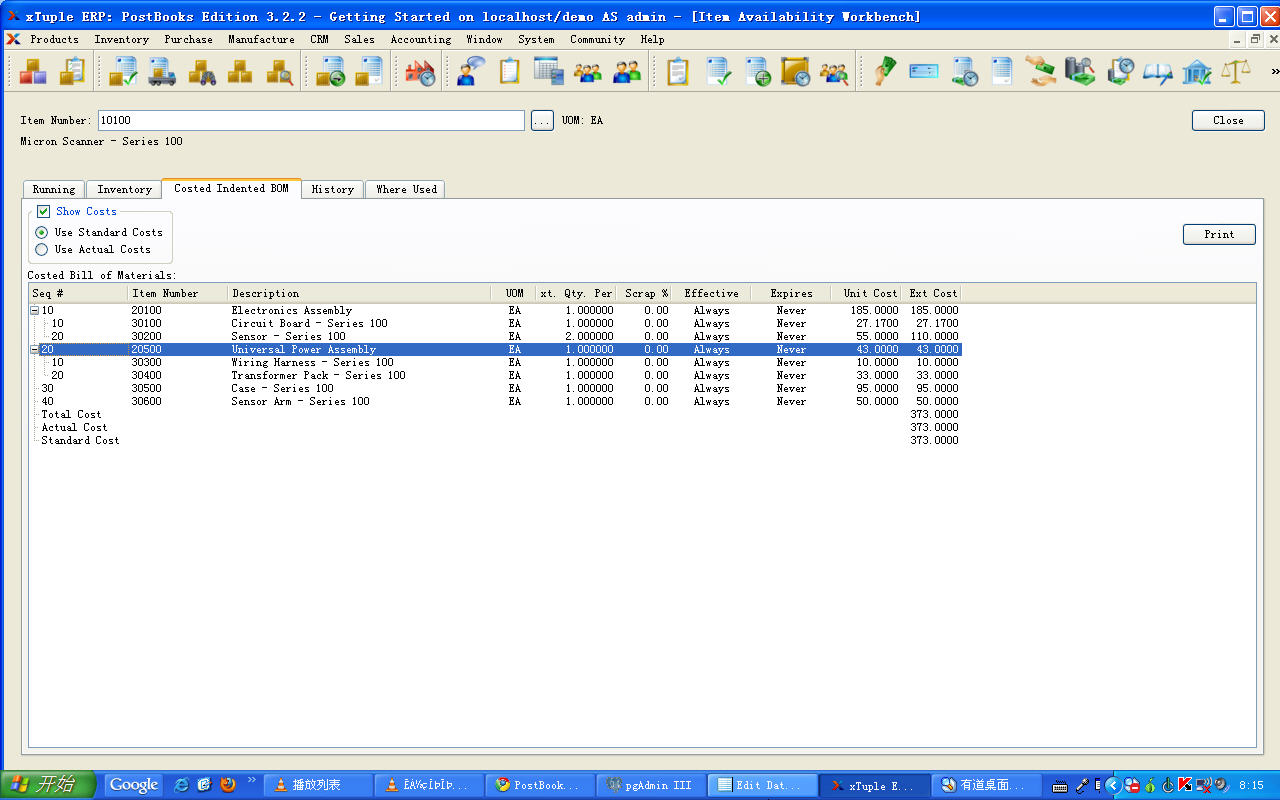Click the blue check payment icon
1280x800 pixels.
[x=924, y=72]
